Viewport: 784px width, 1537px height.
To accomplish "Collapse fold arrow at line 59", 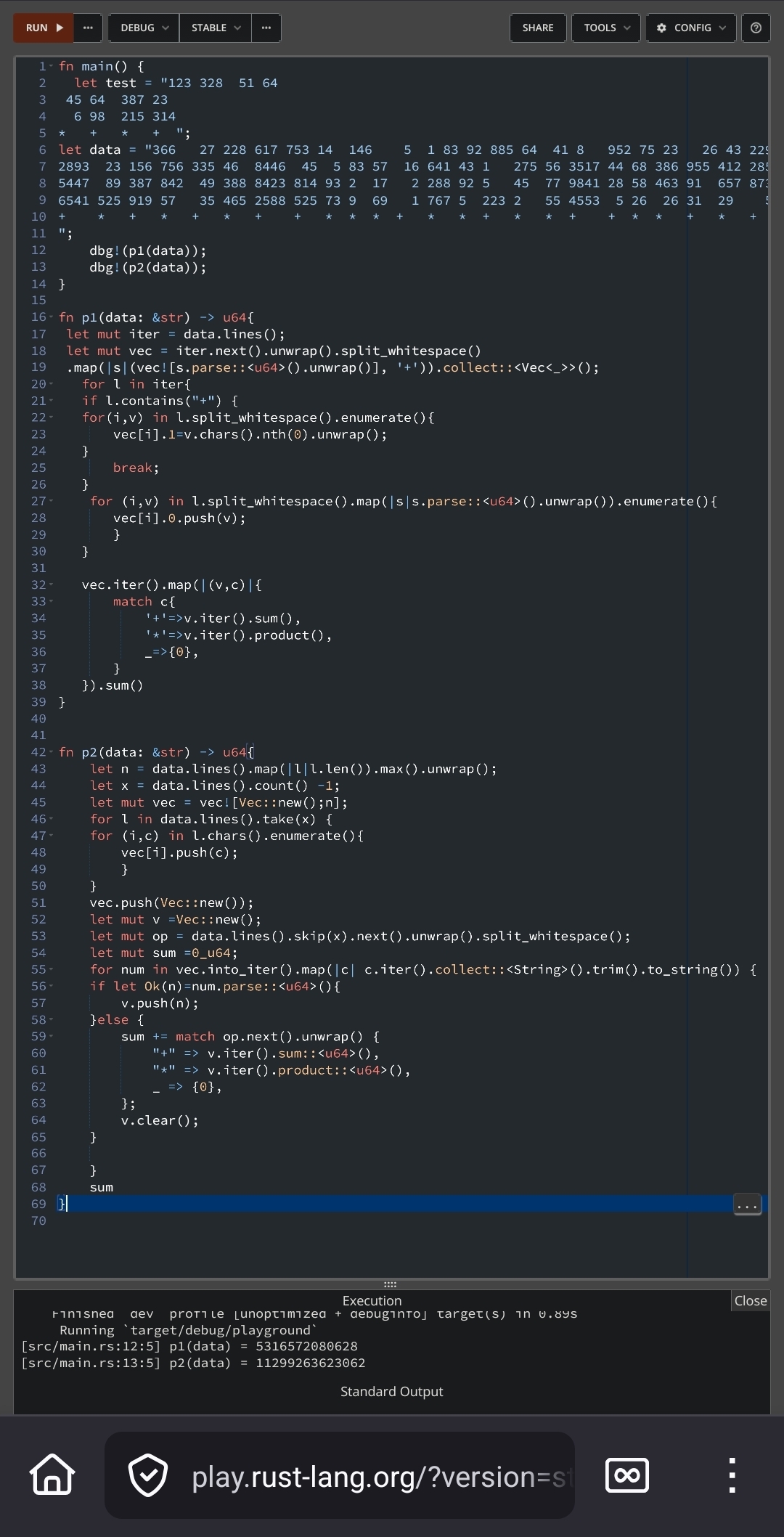I will pos(52,1036).
